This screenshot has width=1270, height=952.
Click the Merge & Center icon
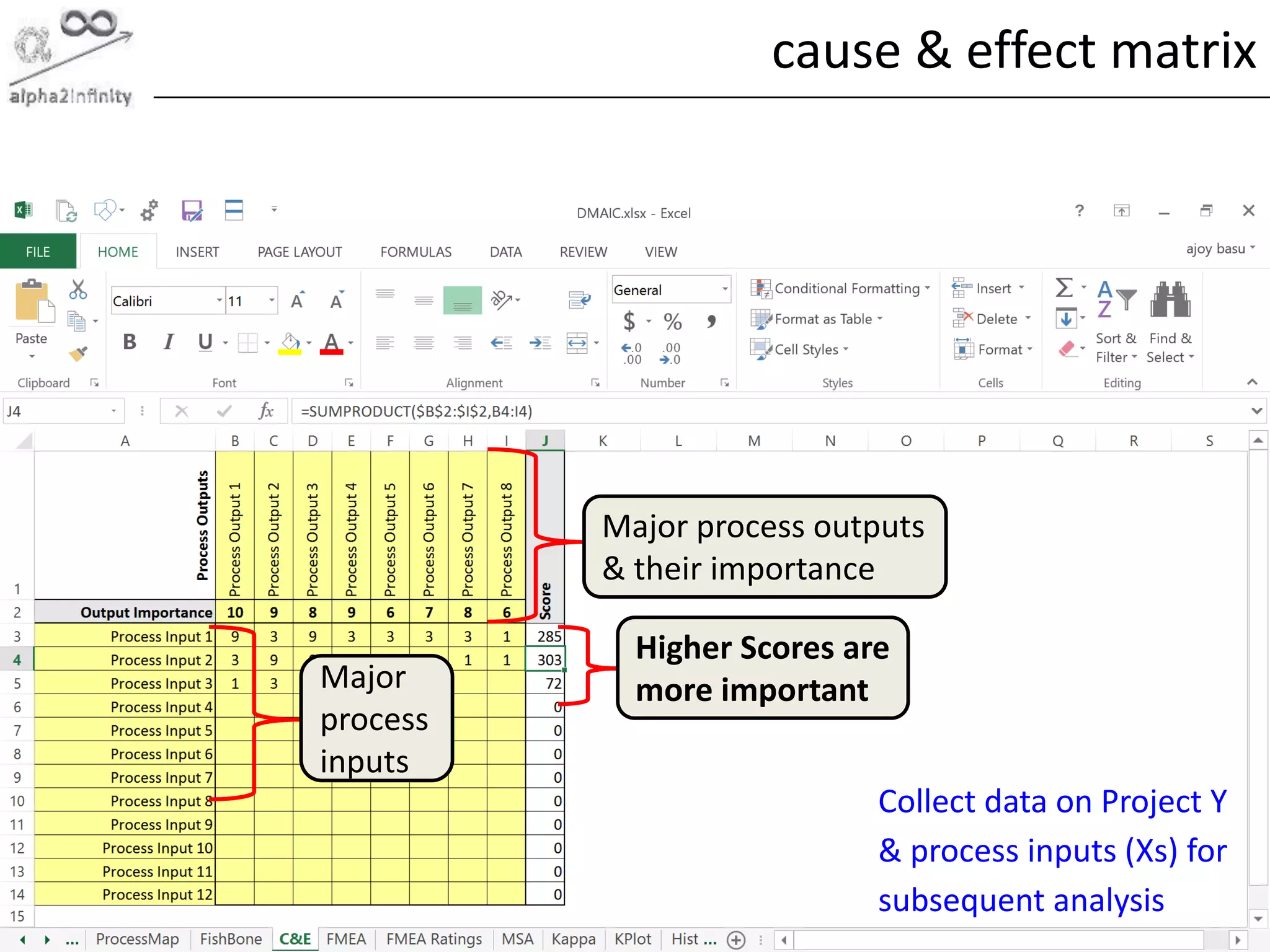[577, 343]
